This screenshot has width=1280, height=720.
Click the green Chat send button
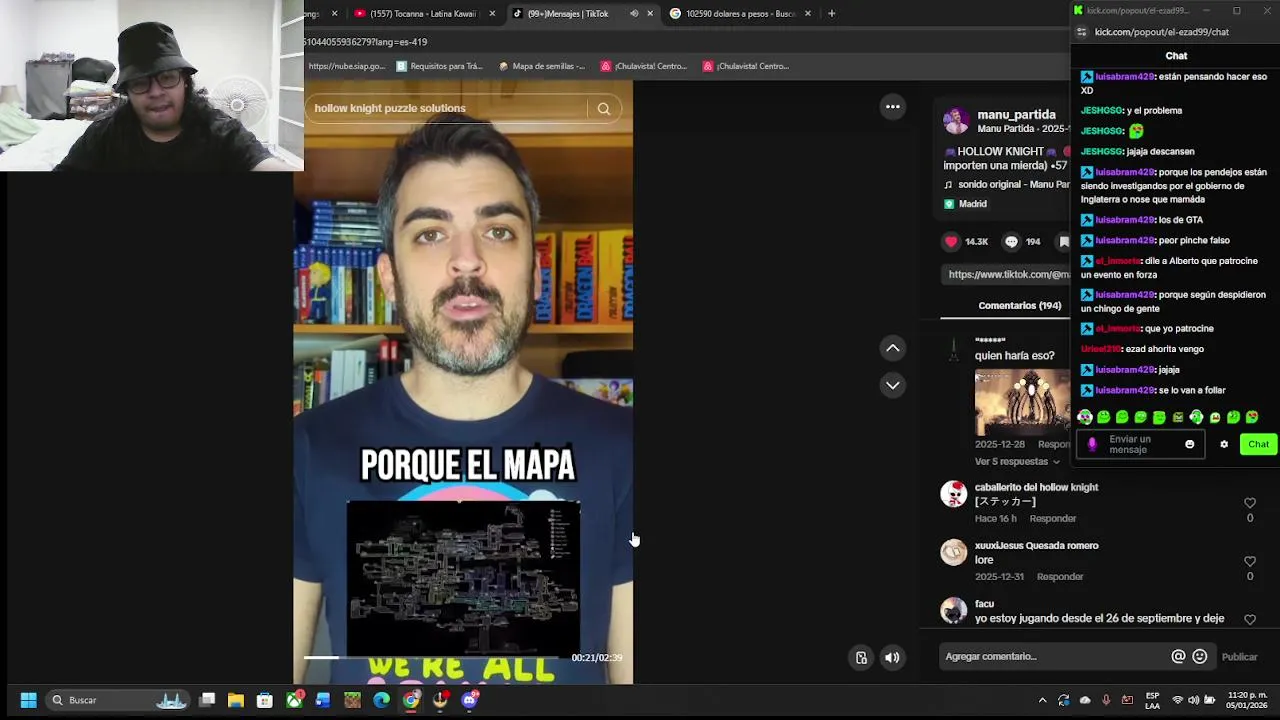click(x=1258, y=445)
